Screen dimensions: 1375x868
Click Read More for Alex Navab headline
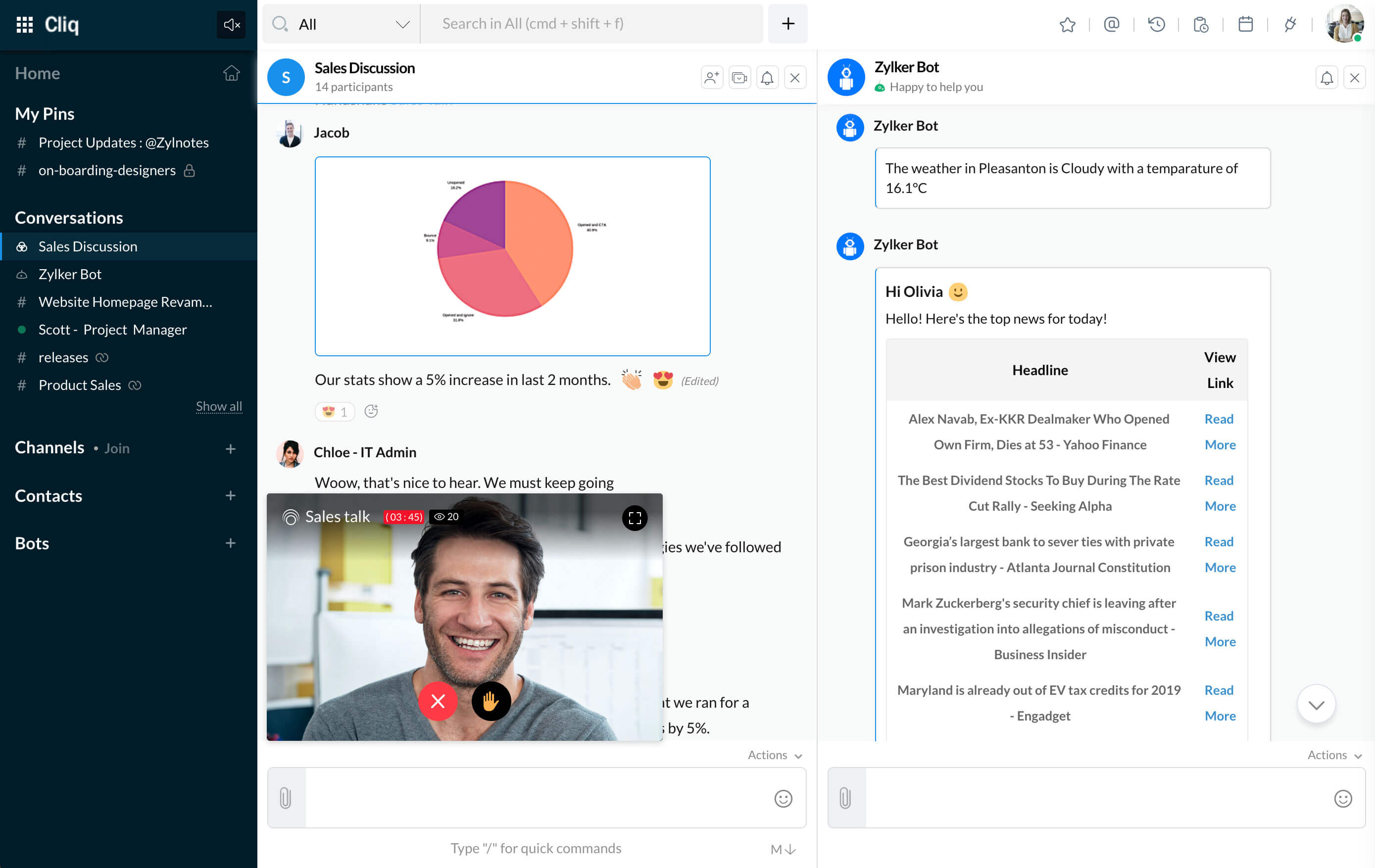1219,432
